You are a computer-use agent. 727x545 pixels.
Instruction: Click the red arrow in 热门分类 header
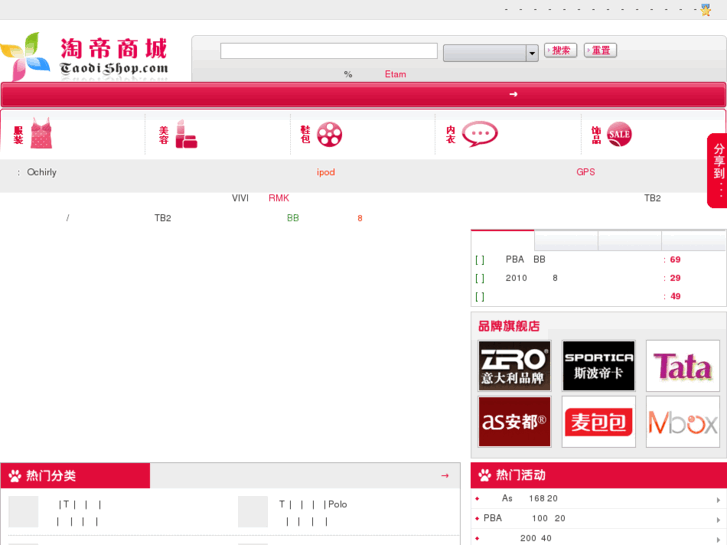445,475
